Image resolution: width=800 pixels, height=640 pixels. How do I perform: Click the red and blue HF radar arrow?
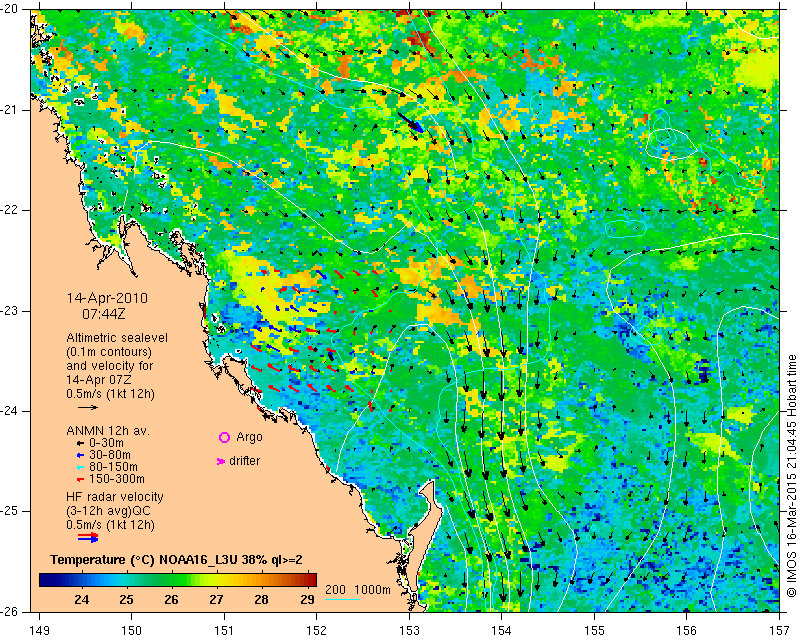88,537
